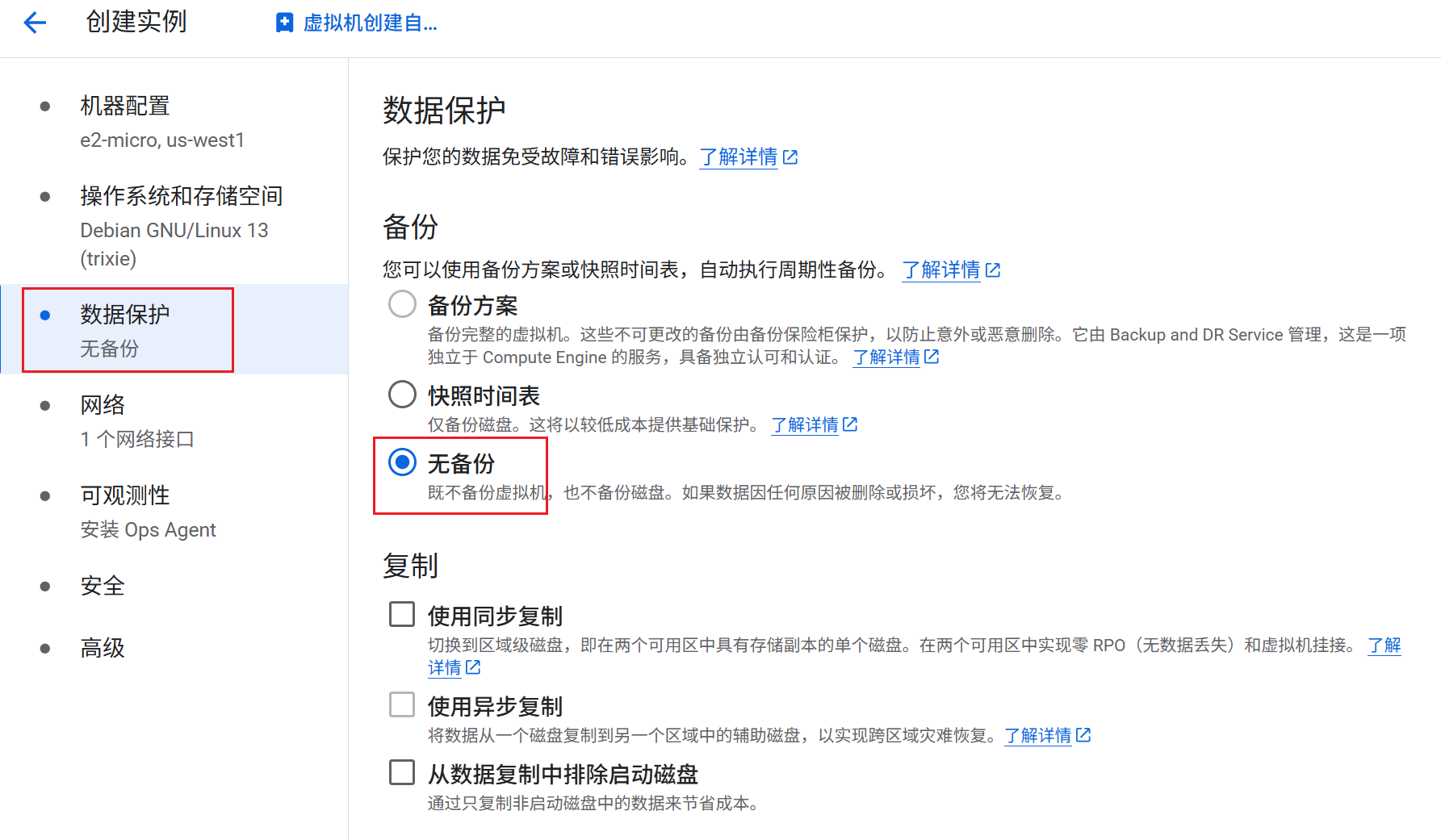Open the 操作系统和存储空间 section
Image resolution: width=1441 pixels, height=840 pixels.
point(181,196)
